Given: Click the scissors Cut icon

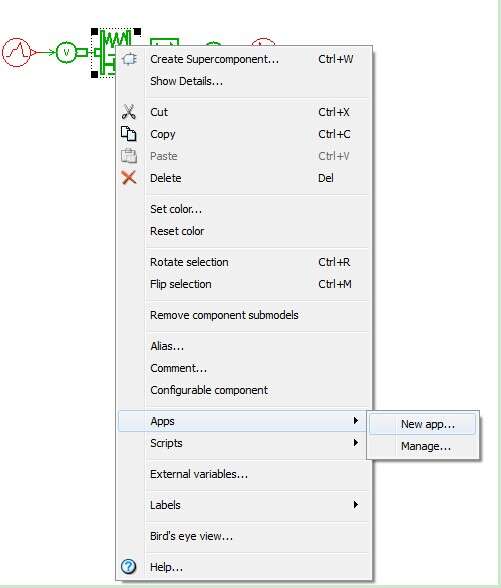Looking at the screenshot, I should 129,112.
